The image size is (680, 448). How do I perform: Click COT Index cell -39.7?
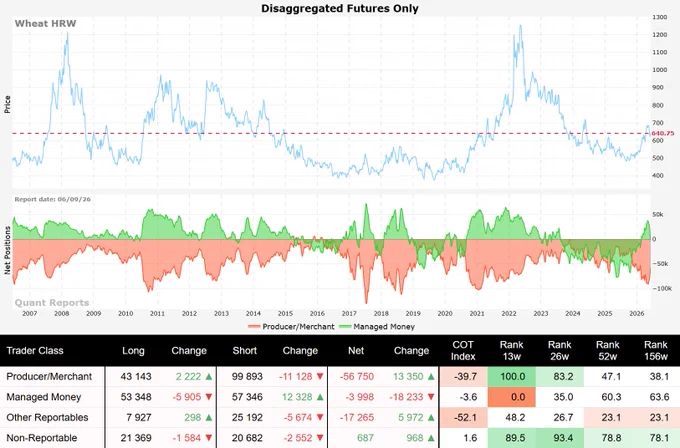click(x=463, y=376)
